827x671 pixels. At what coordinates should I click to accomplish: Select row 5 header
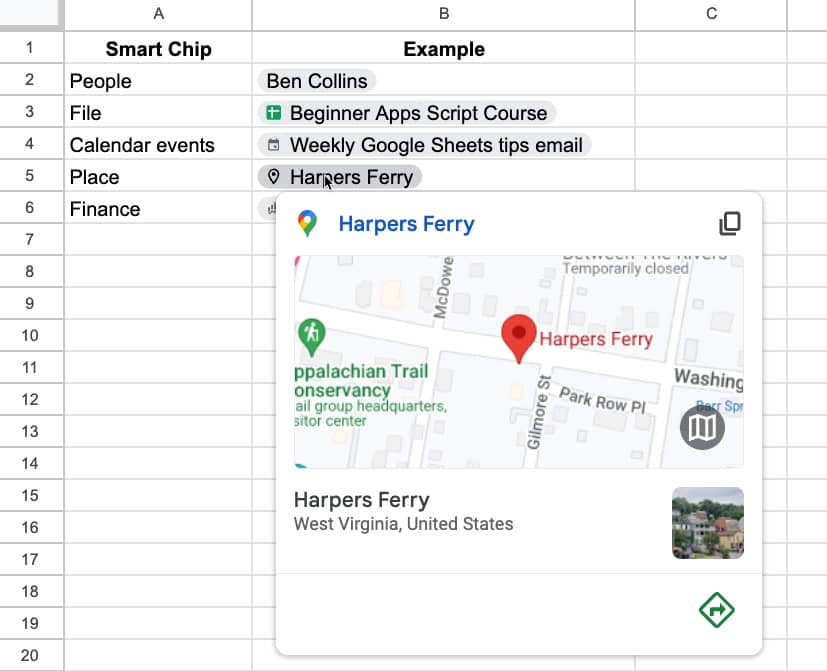pyautogui.click(x=32, y=176)
